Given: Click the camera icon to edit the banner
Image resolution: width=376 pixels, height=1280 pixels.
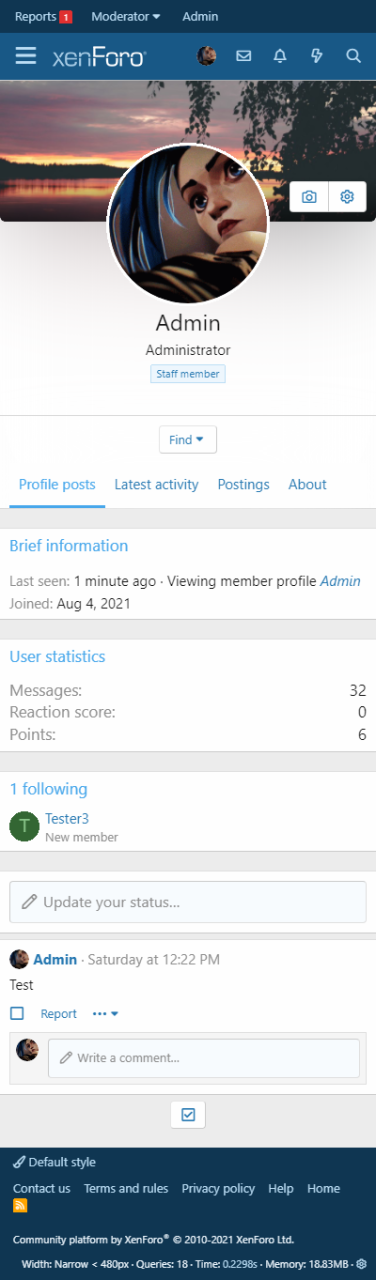Looking at the screenshot, I should (309, 197).
